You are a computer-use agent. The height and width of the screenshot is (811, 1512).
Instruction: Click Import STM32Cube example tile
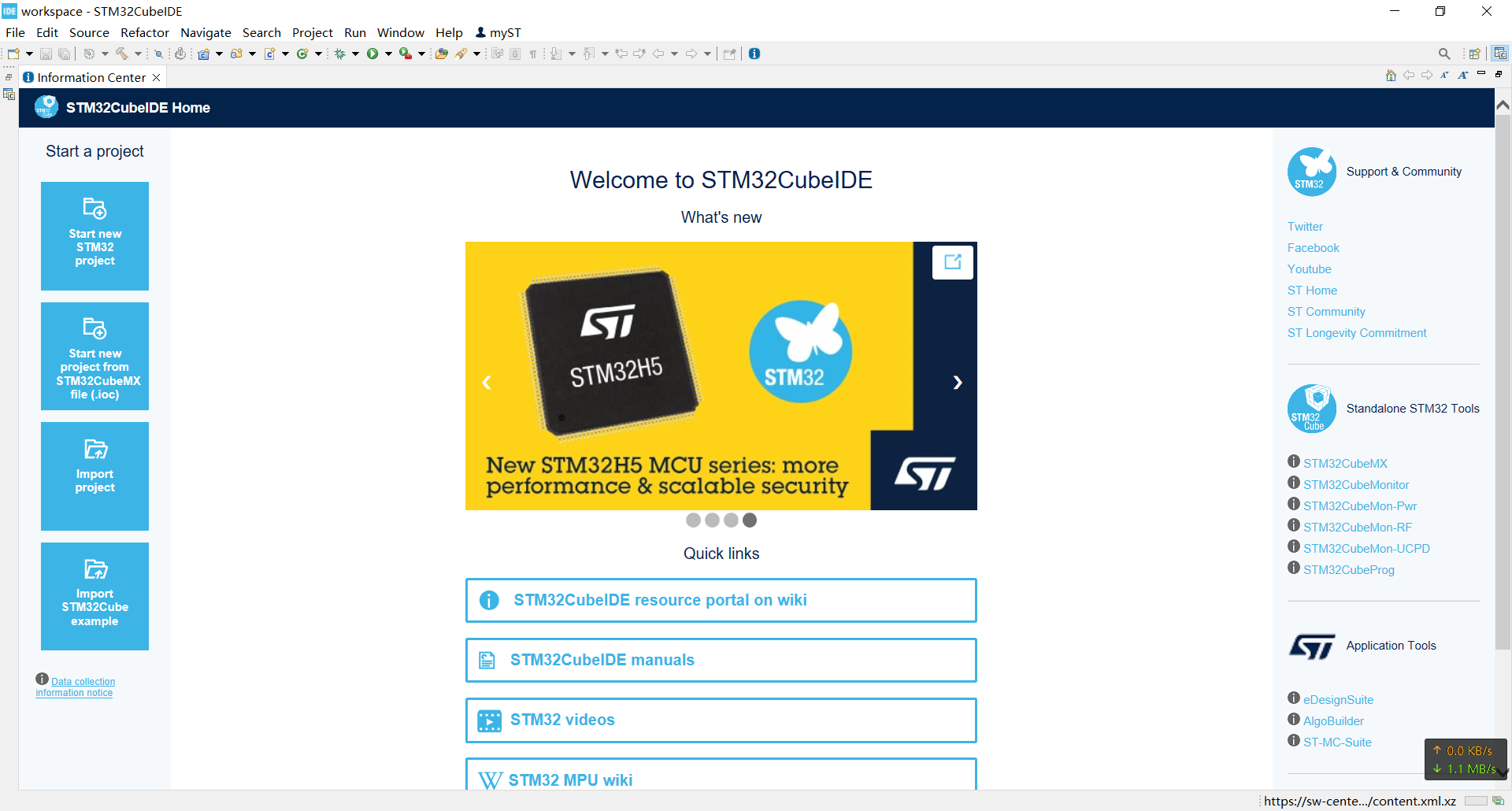tap(94, 596)
